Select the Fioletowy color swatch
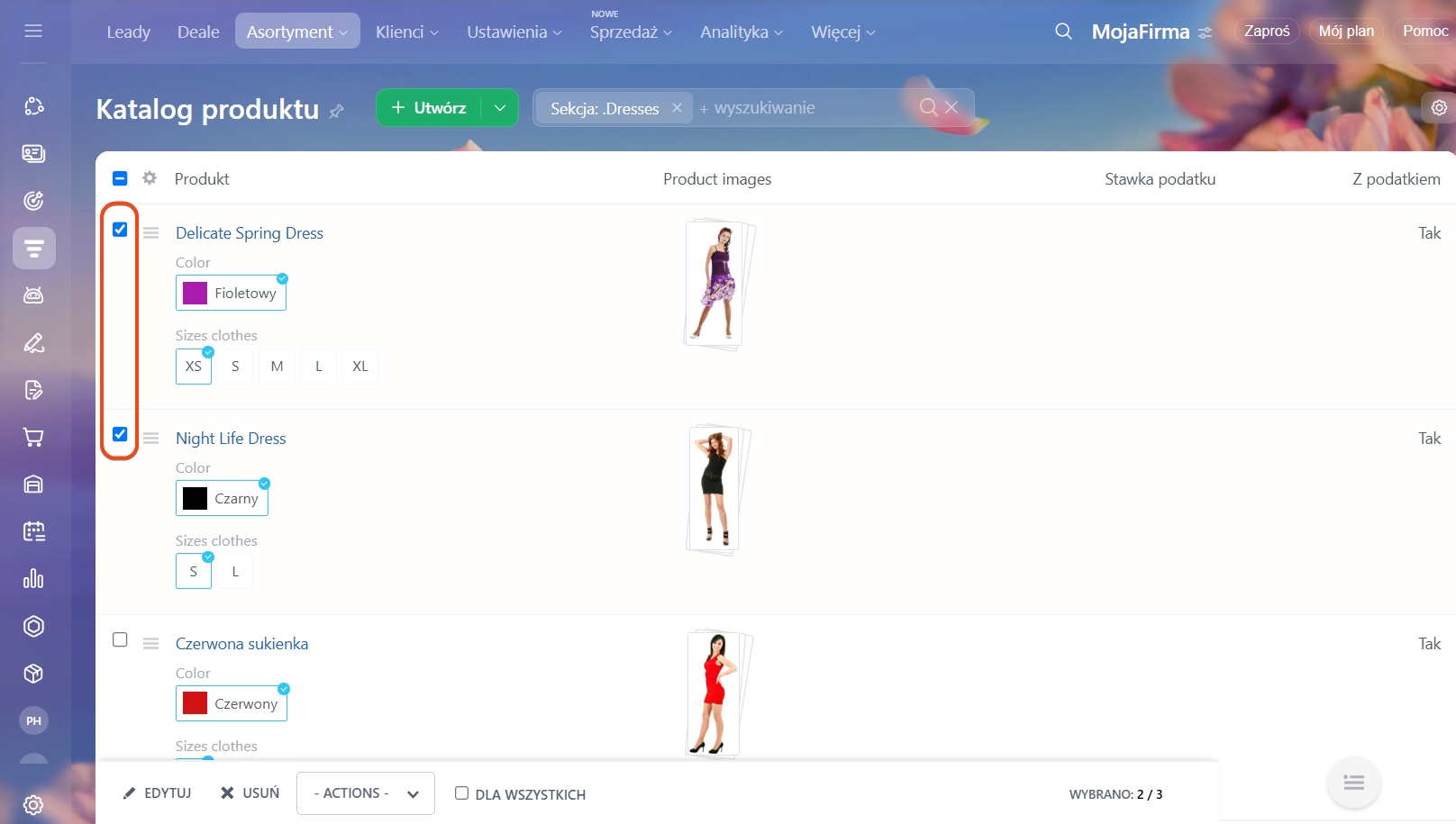This screenshot has width=1456, height=824. click(x=231, y=294)
